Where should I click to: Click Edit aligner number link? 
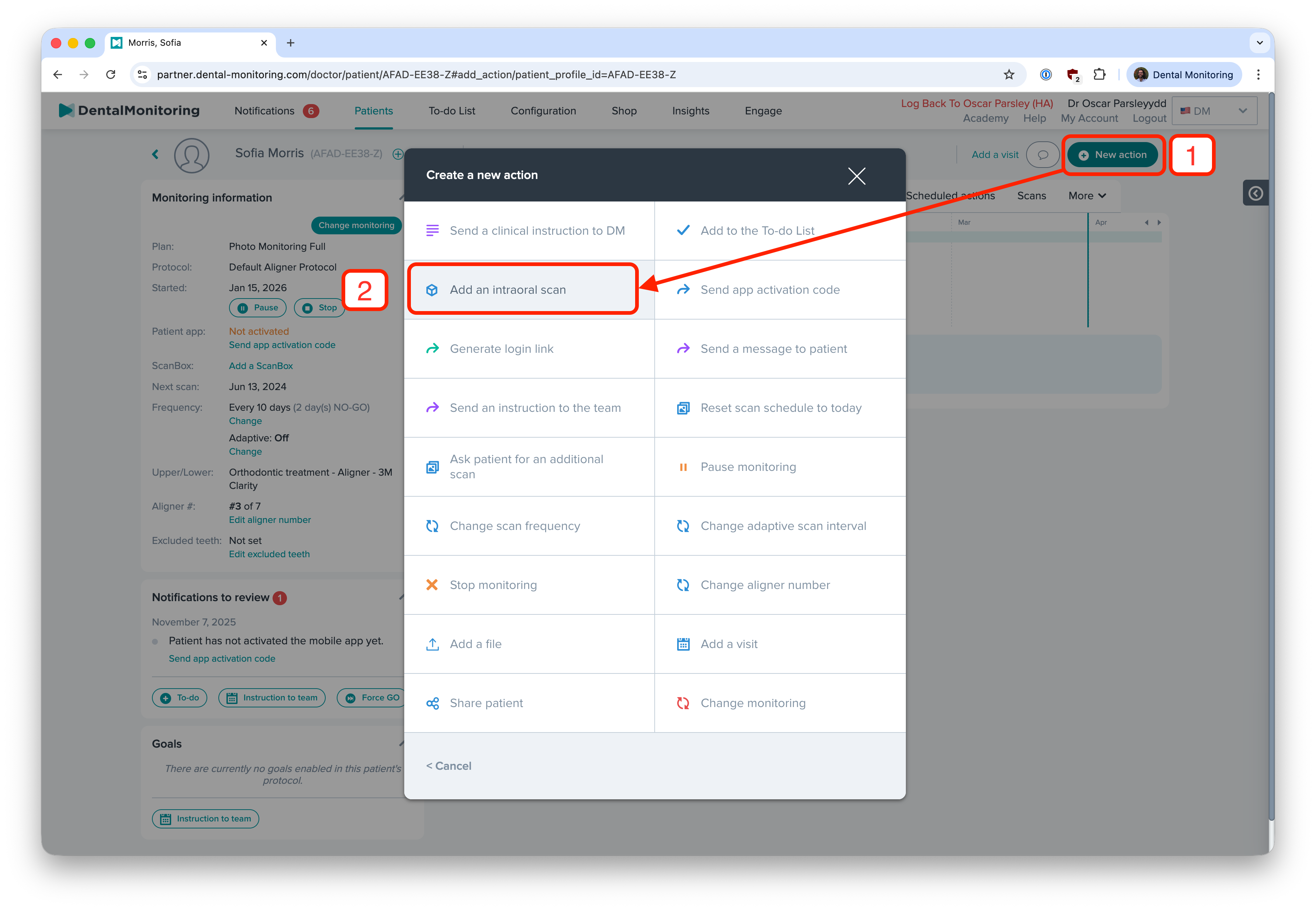point(270,520)
